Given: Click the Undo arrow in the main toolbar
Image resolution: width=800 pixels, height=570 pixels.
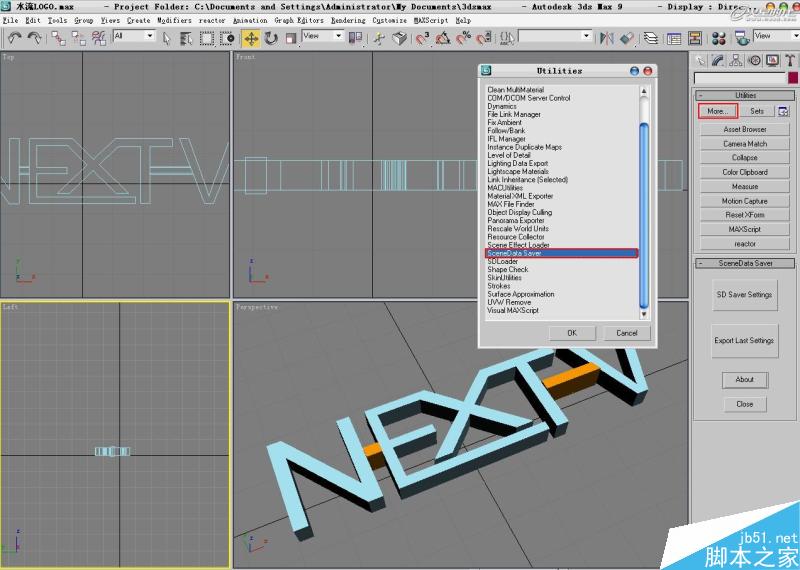Looking at the screenshot, I should pos(15,38).
